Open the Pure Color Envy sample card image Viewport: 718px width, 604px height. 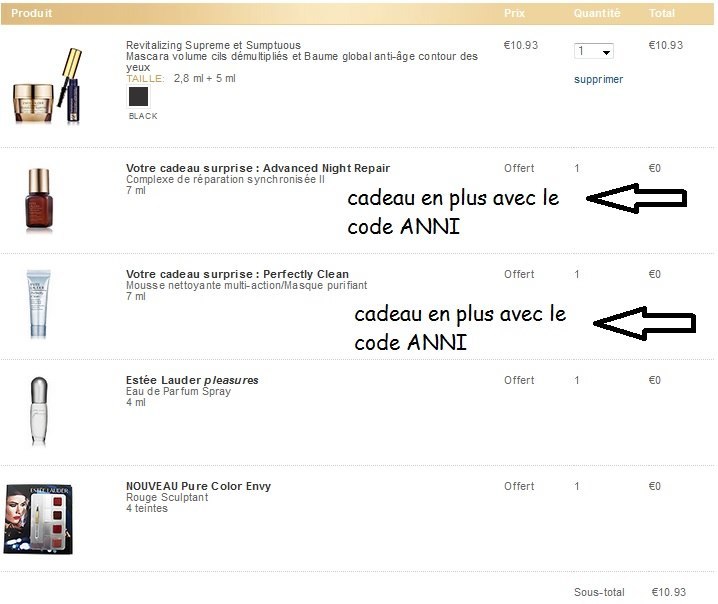[x=38, y=519]
